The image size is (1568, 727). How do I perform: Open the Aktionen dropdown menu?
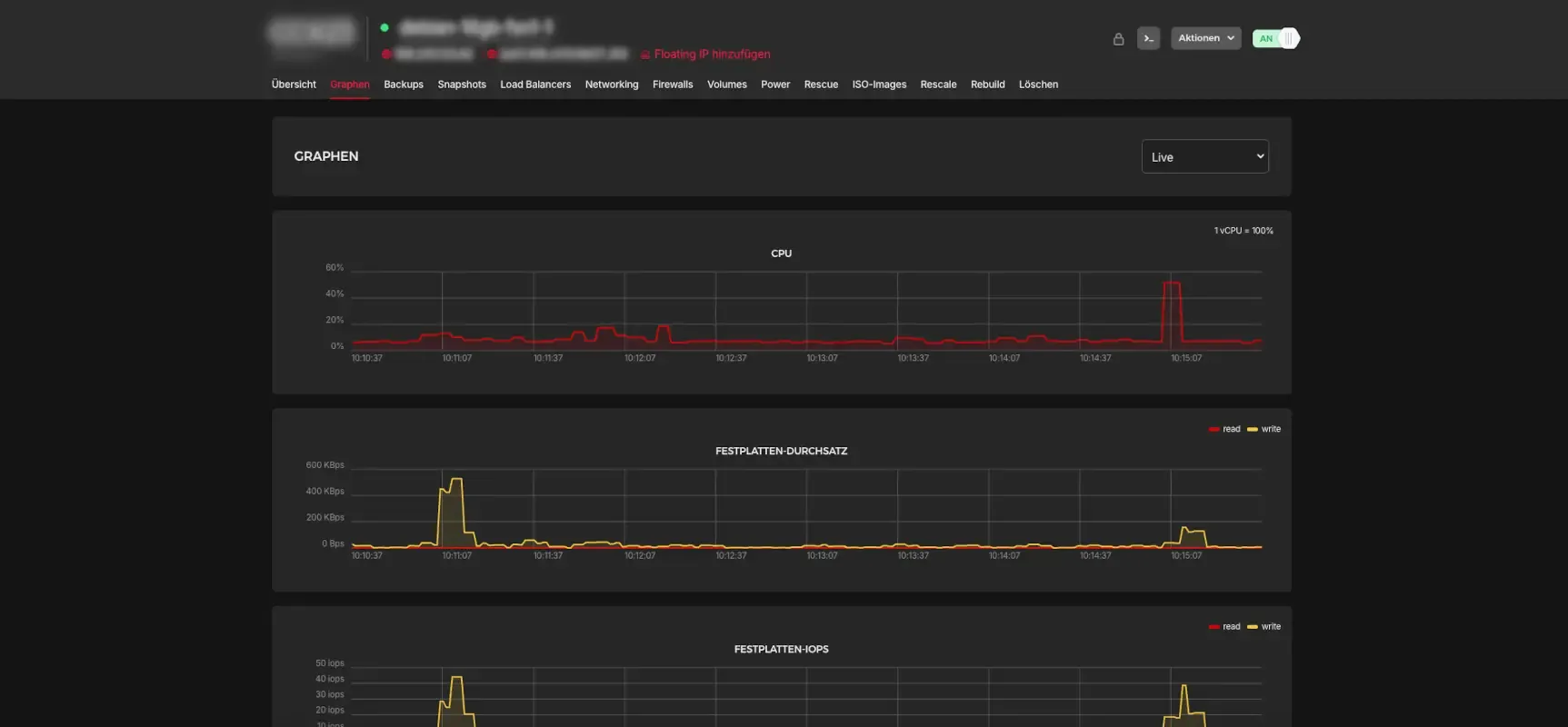(x=1205, y=38)
